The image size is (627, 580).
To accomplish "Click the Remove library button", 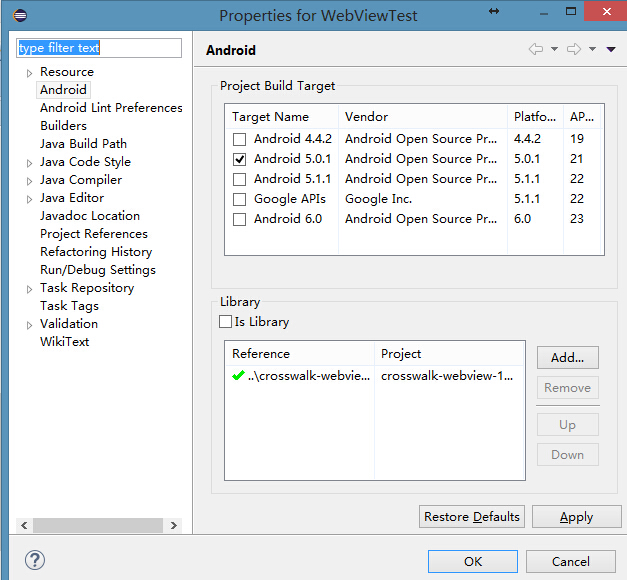I will (567, 387).
